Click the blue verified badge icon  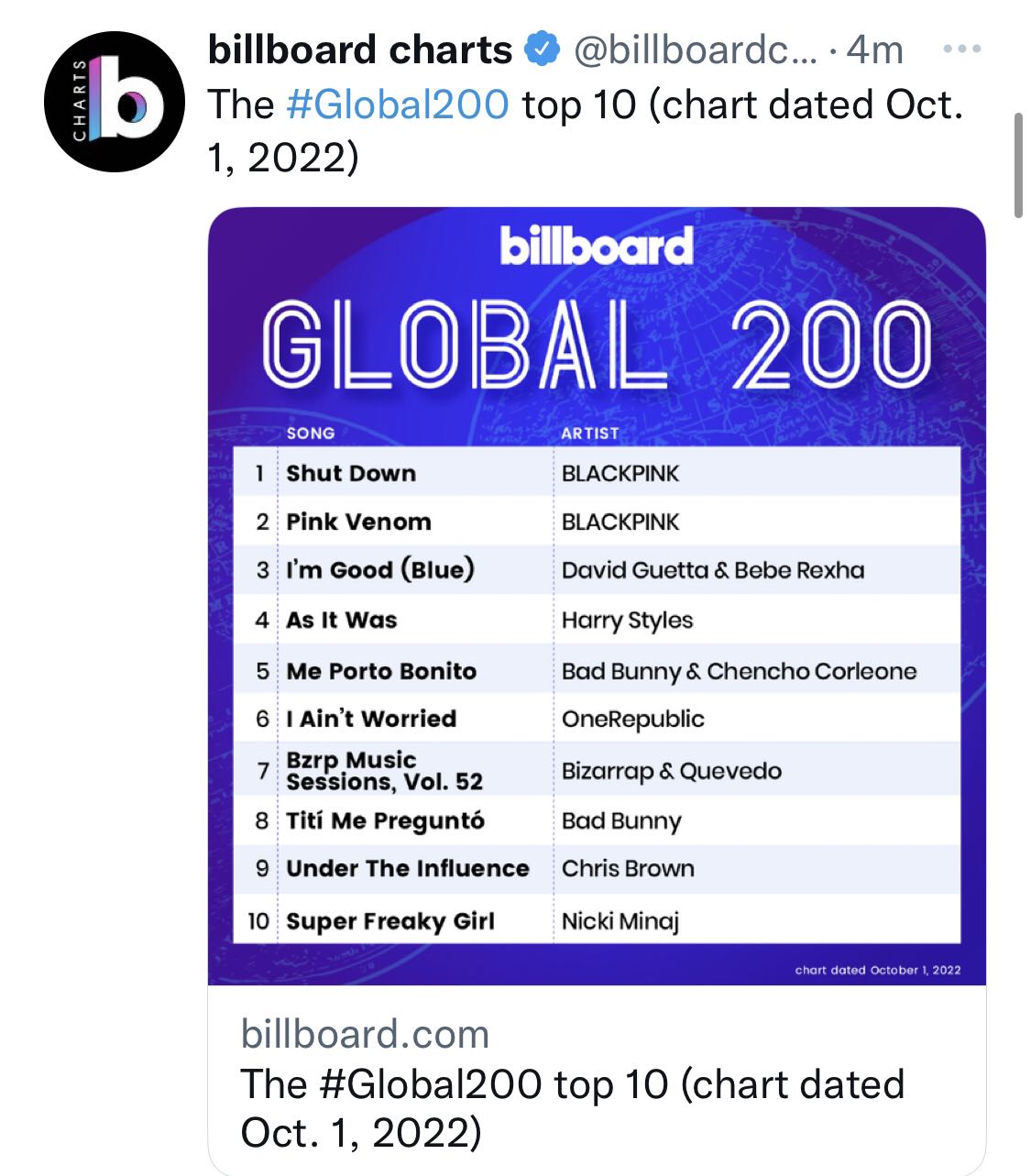[x=542, y=49]
